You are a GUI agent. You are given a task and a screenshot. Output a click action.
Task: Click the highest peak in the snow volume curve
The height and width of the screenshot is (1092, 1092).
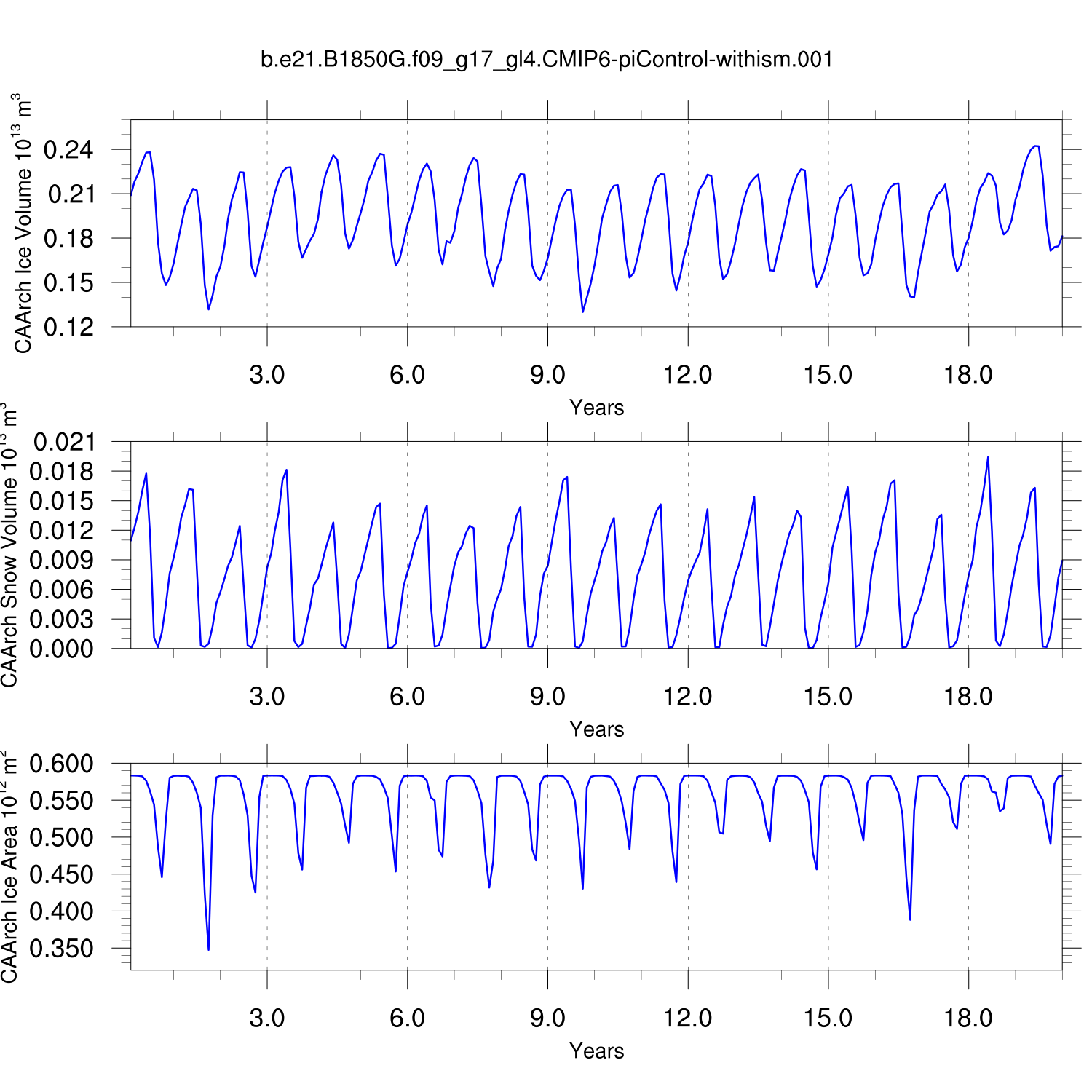pyautogui.click(x=988, y=458)
